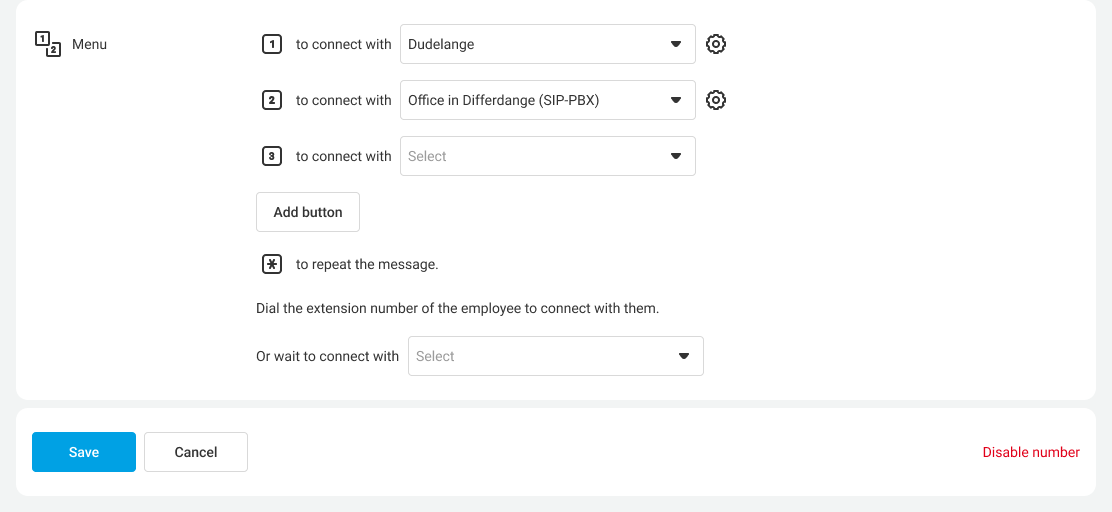This screenshot has height=512, width=1112.
Task: Open the 'Or wait to connect with' dropdown
Action: pyautogui.click(x=555, y=356)
